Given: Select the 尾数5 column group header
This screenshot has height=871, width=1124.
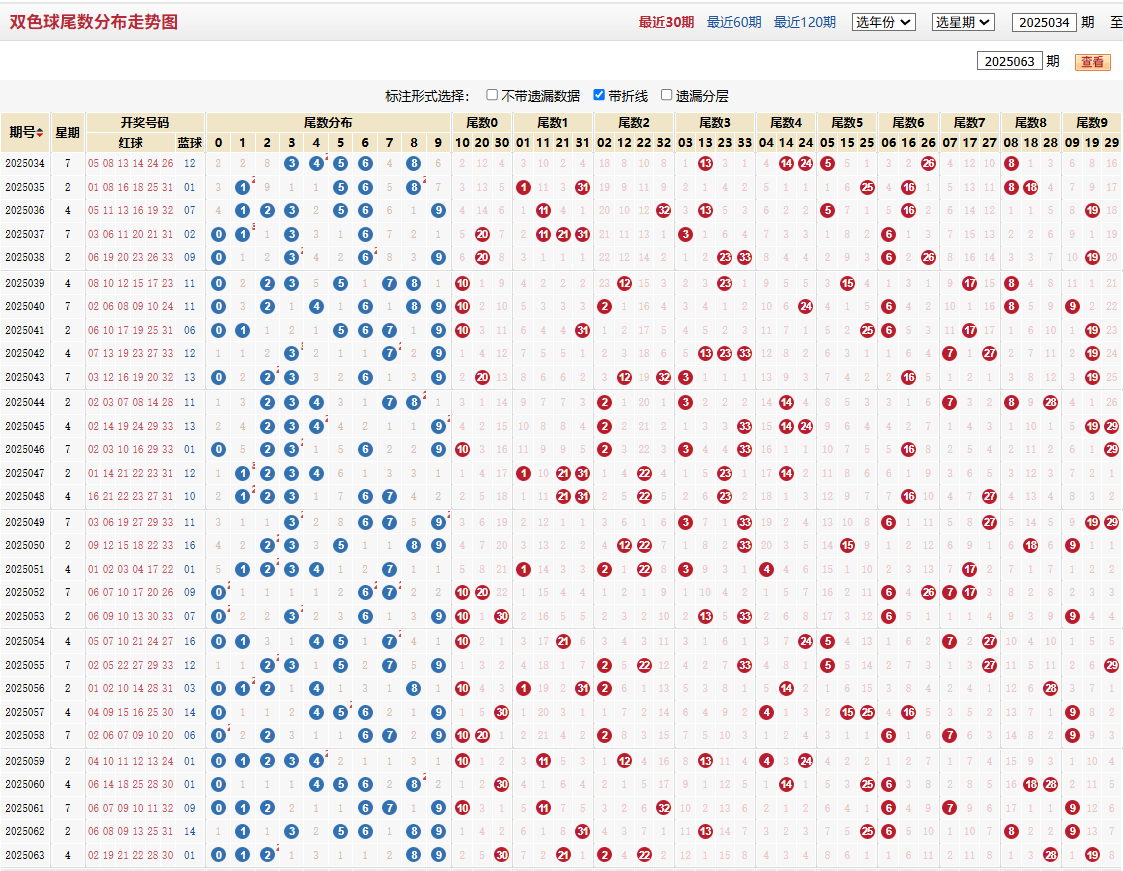Looking at the screenshot, I should (847, 123).
